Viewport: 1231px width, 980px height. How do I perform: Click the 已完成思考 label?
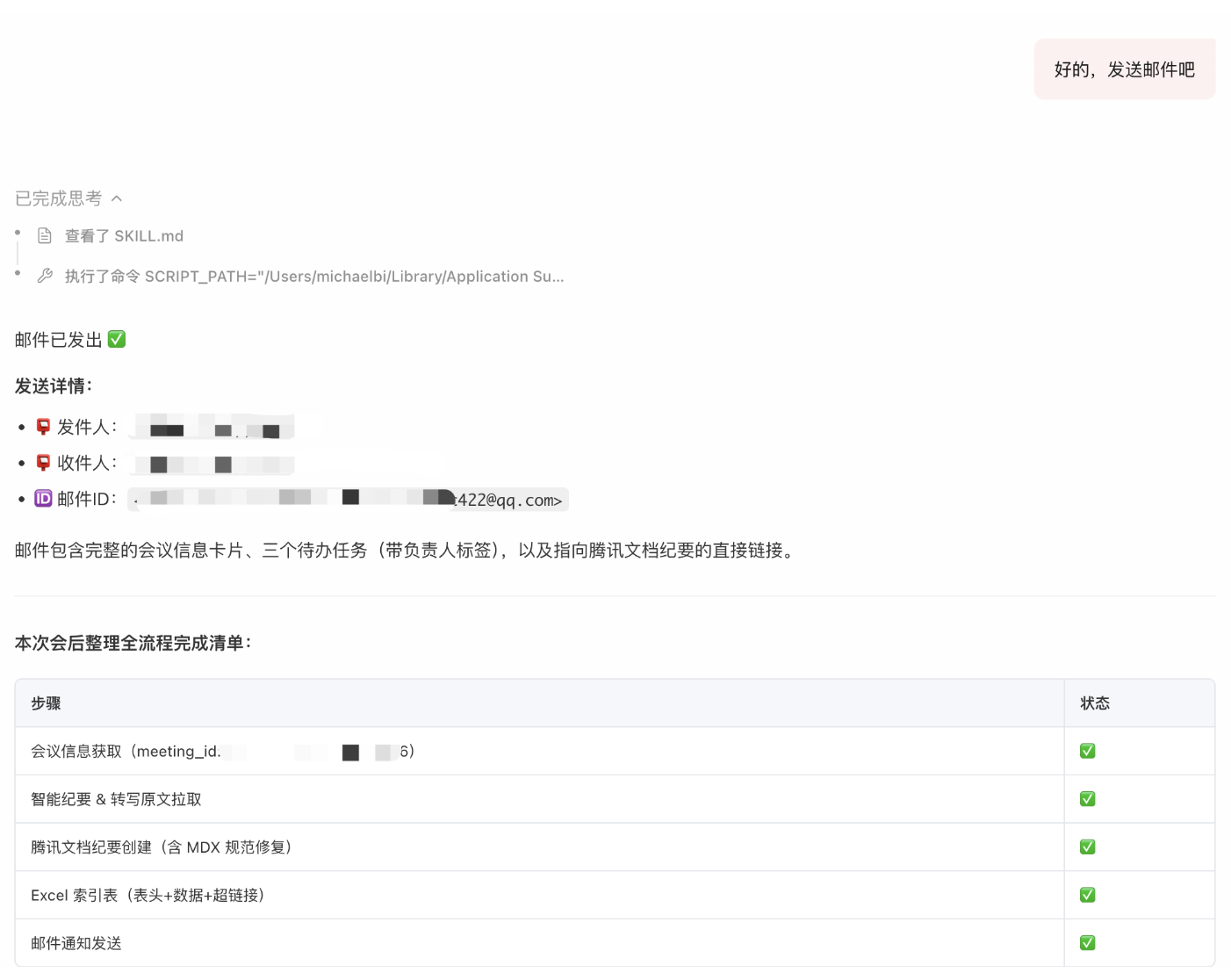point(59,198)
